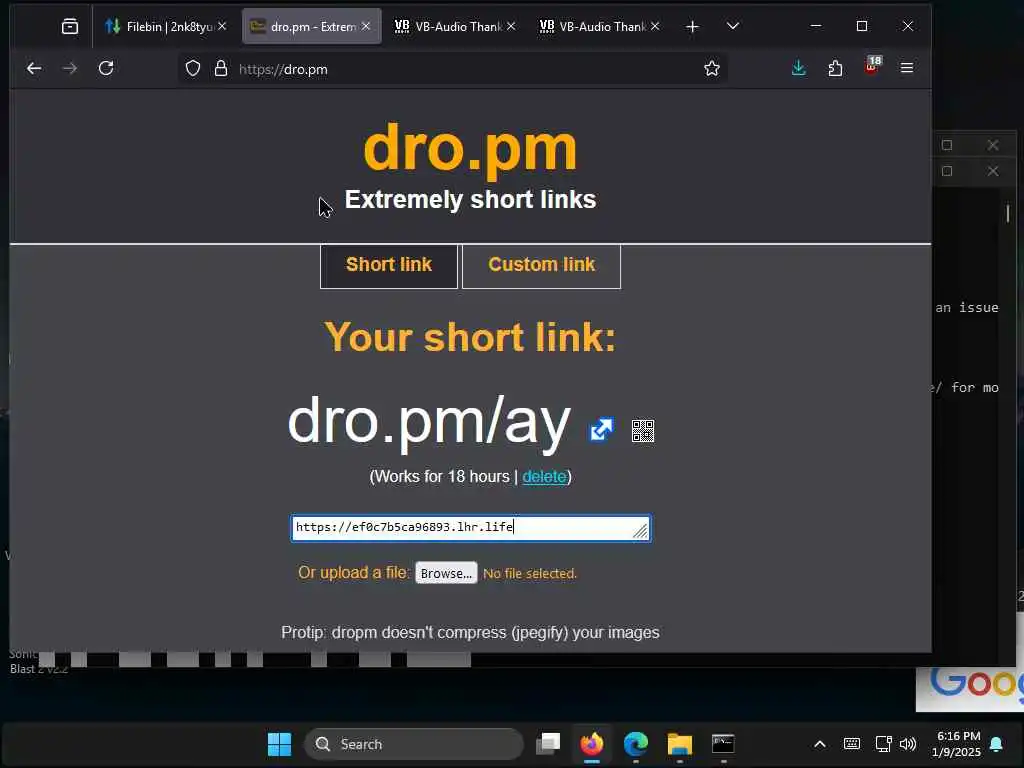
Task: Open Task View on taskbar
Action: pos(548,744)
